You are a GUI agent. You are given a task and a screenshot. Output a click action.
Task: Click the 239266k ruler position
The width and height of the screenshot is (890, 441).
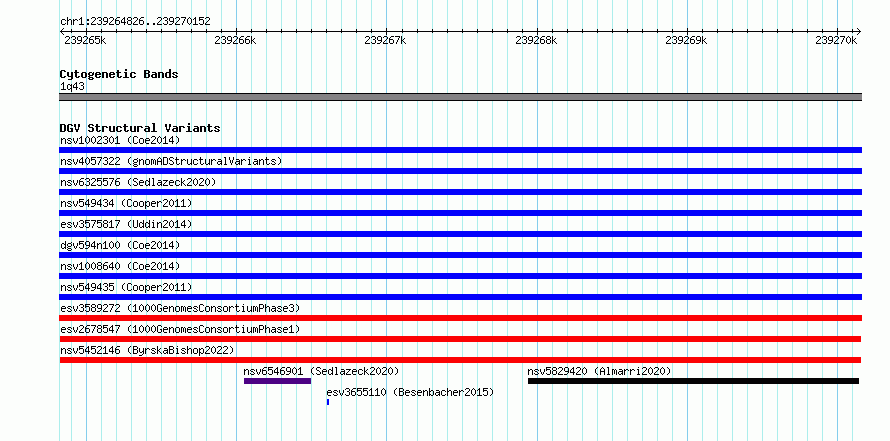[x=236, y=40]
